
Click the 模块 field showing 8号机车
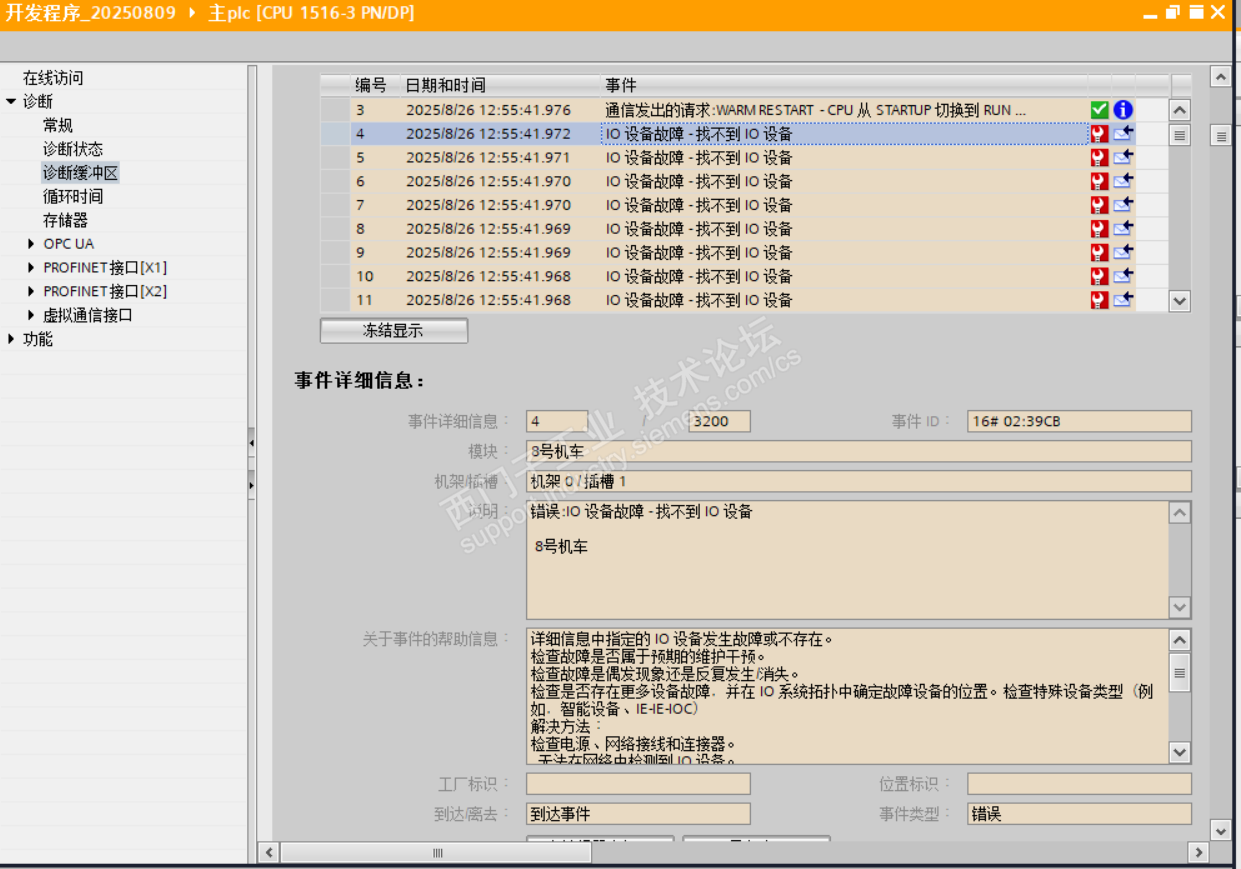(x=859, y=451)
